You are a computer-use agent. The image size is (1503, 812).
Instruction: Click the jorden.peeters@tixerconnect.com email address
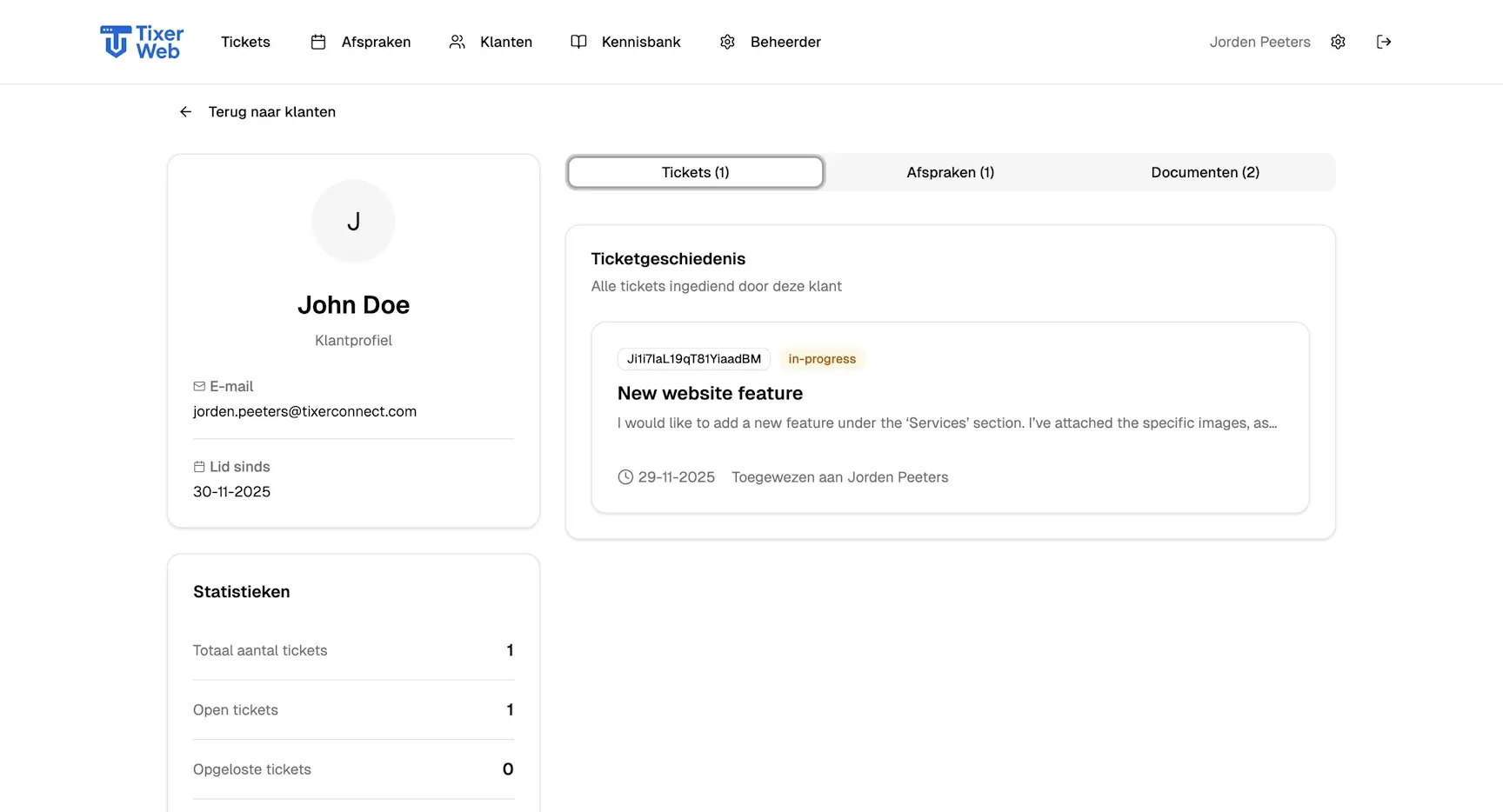304,411
